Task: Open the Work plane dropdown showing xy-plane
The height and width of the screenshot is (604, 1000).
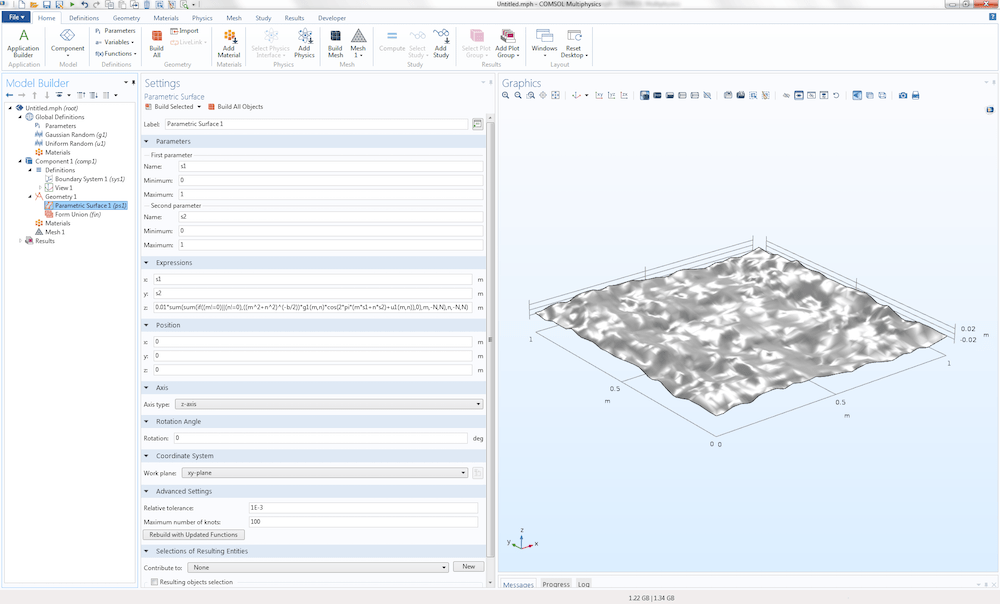Action: point(464,472)
